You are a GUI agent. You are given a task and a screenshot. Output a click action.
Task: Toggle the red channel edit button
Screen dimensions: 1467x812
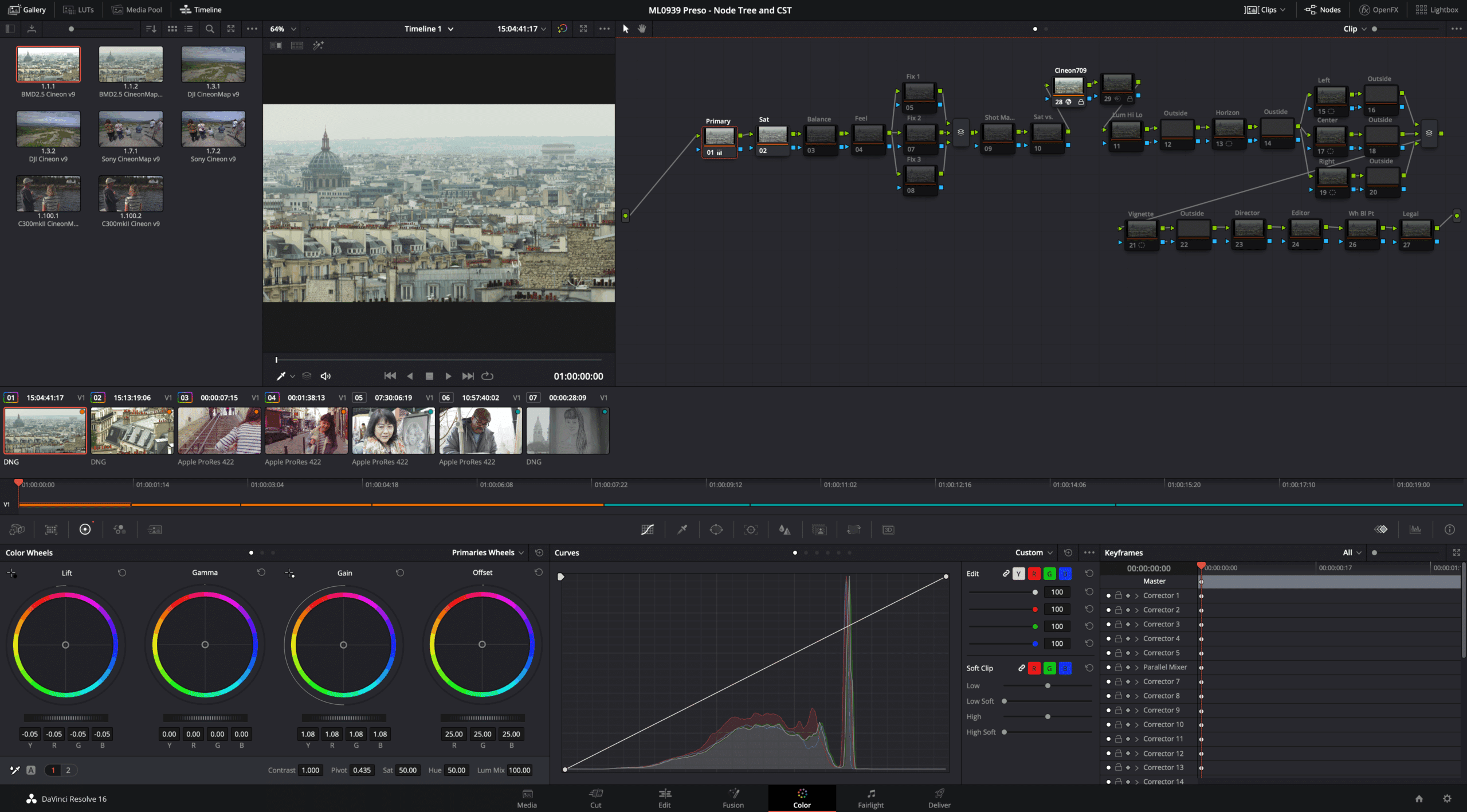[x=1034, y=574]
